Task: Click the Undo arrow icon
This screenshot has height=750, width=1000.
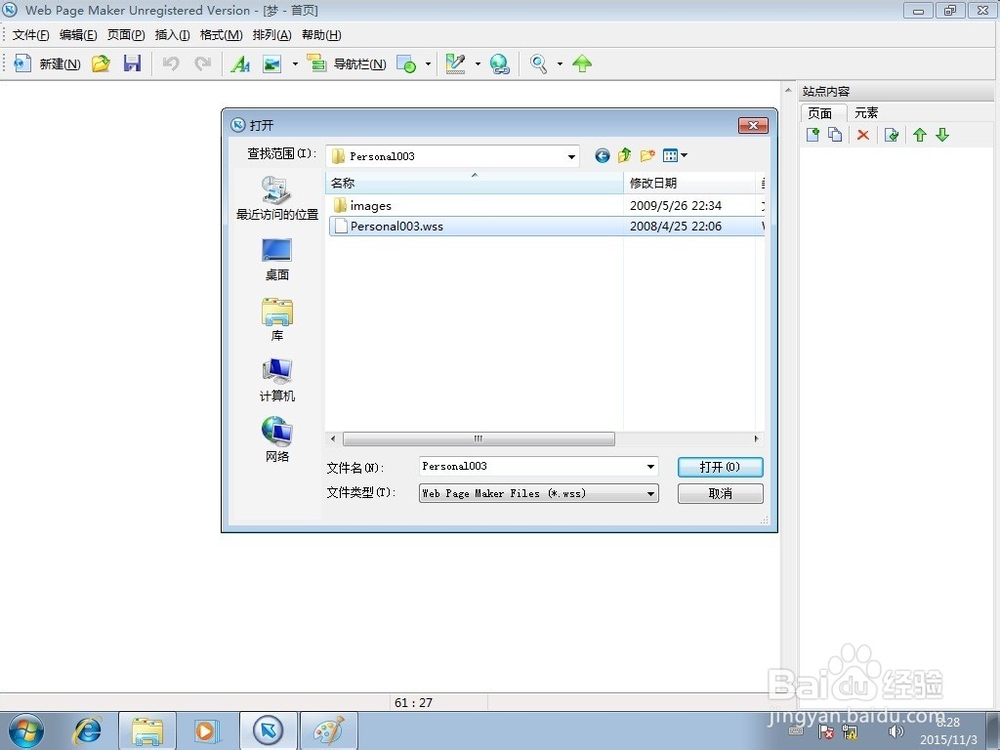Action: coord(170,63)
